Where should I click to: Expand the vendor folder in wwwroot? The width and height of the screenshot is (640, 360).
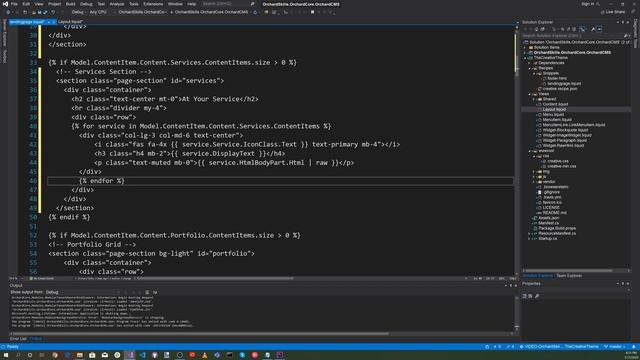pos(534,182)
